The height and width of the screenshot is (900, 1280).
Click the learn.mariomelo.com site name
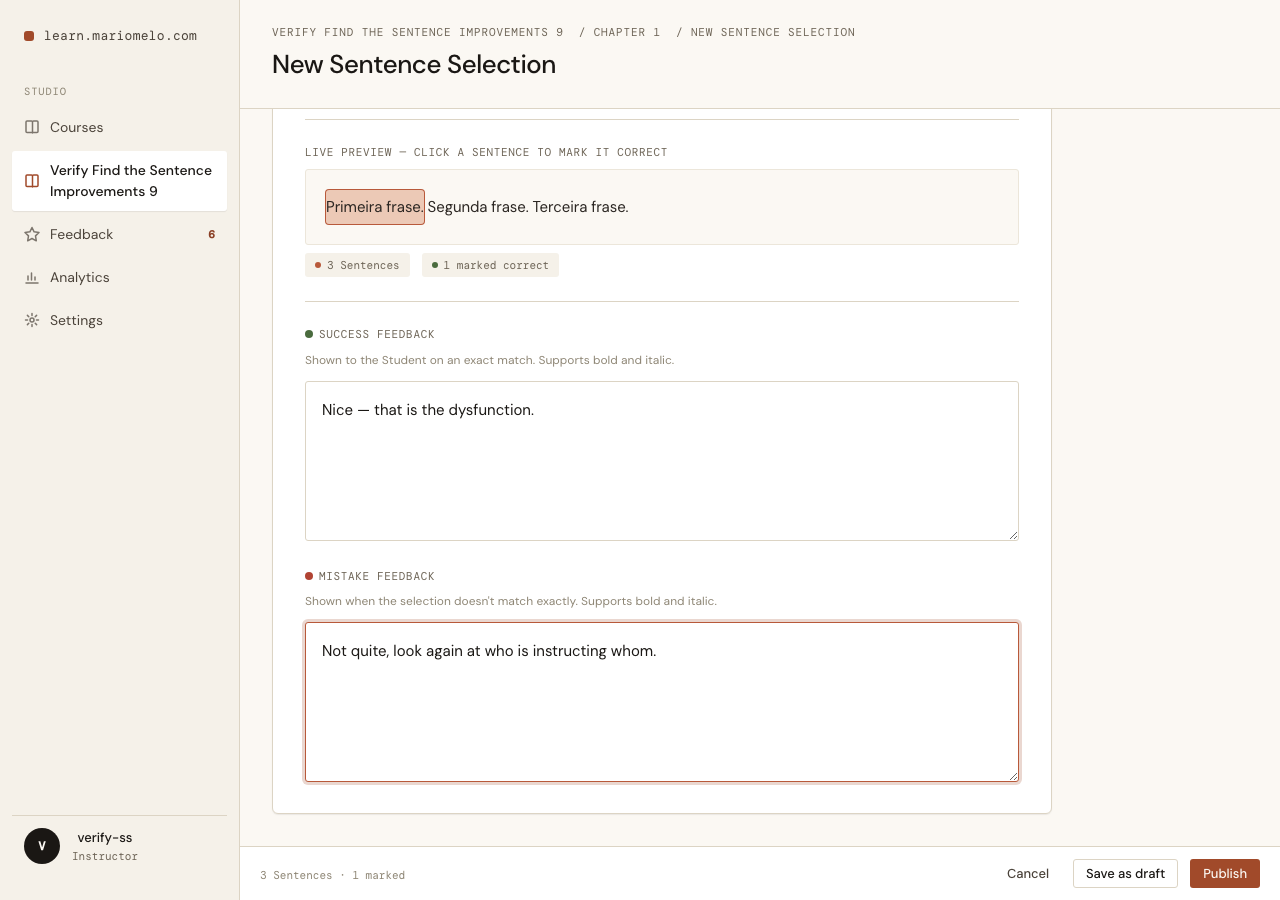pos(120,36)
